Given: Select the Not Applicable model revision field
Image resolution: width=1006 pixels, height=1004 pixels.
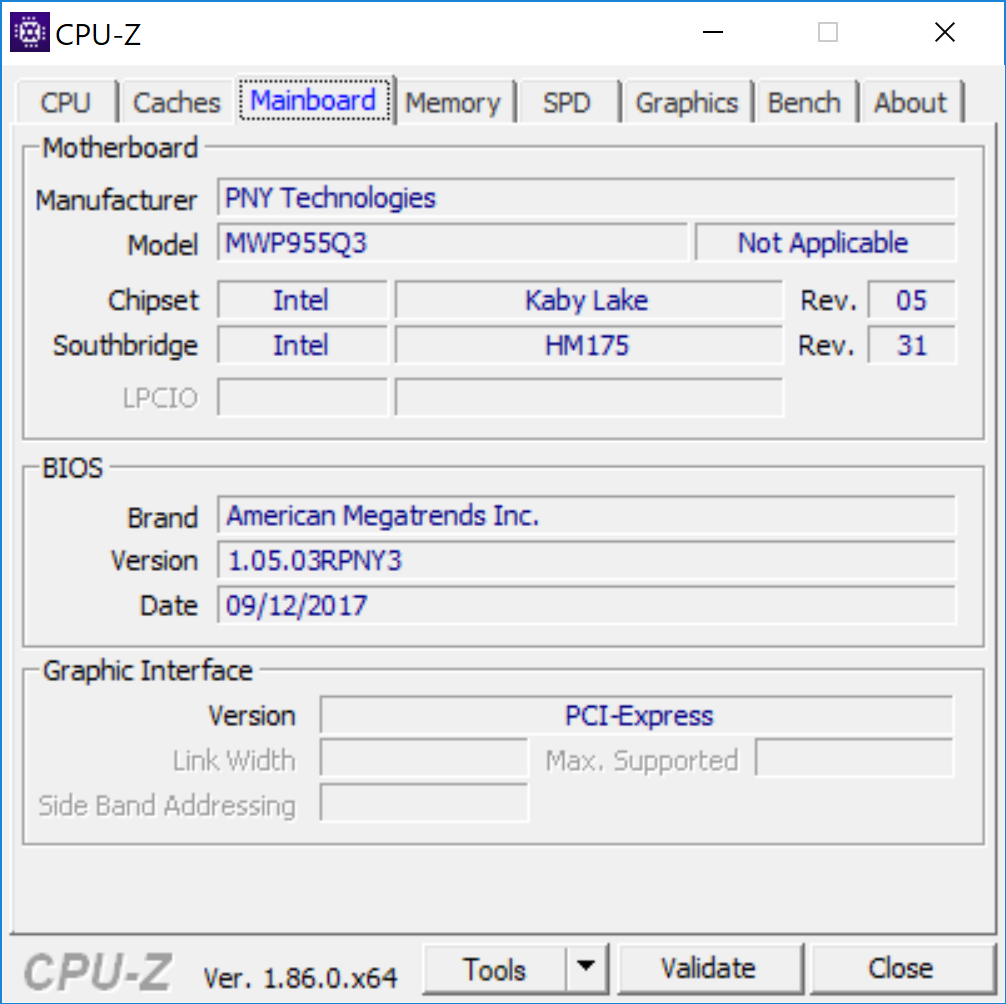Looking at the screenshot, I should pyautogui.click(x=826, y=243).
